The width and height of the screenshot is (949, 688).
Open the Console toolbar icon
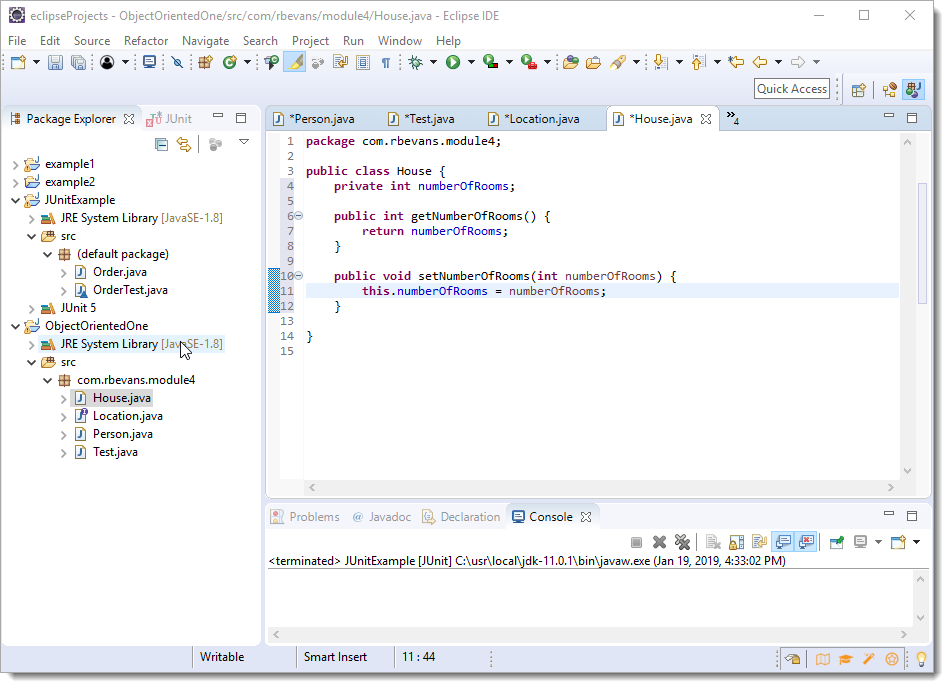pyautogui.click(x=149, y=62)
